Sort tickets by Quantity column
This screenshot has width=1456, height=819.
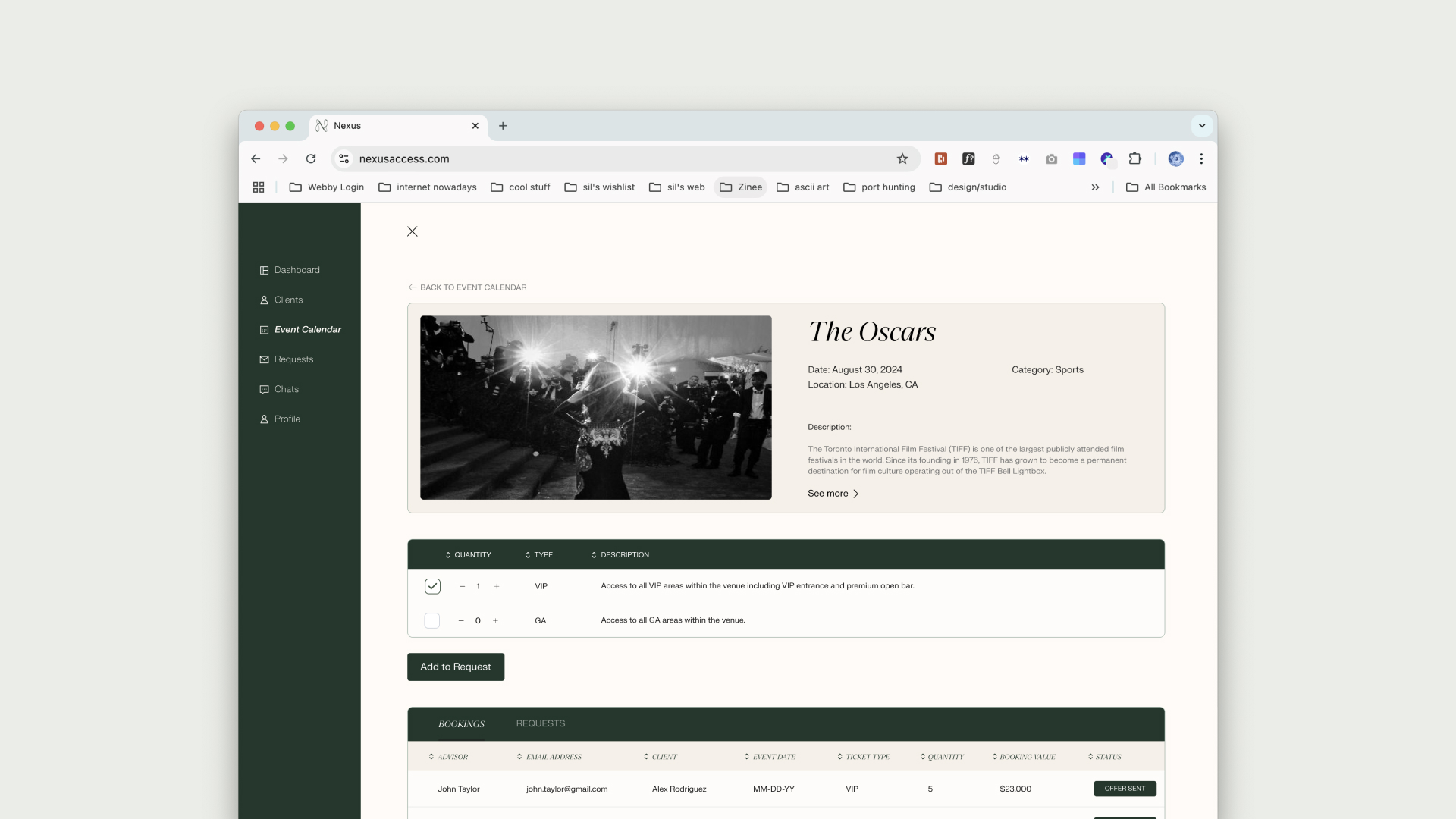[x=468, y=555]
